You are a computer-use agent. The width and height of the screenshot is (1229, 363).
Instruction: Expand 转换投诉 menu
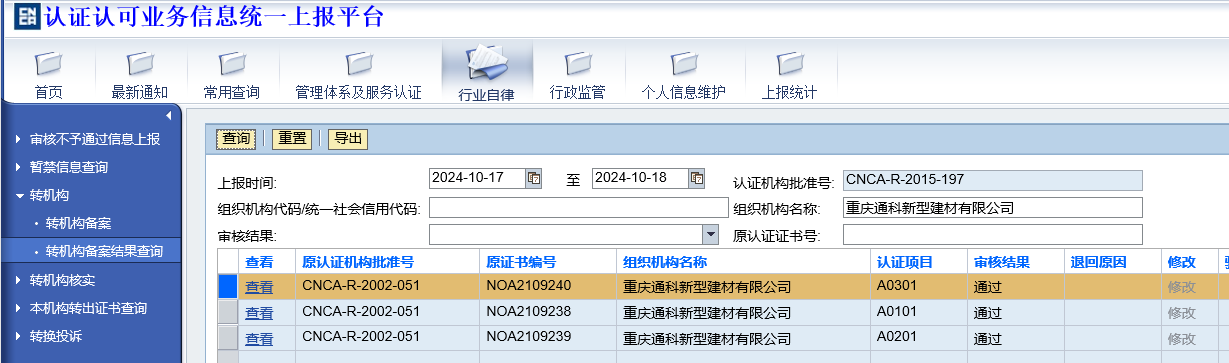pyautogui.click(x=55, y=335)
